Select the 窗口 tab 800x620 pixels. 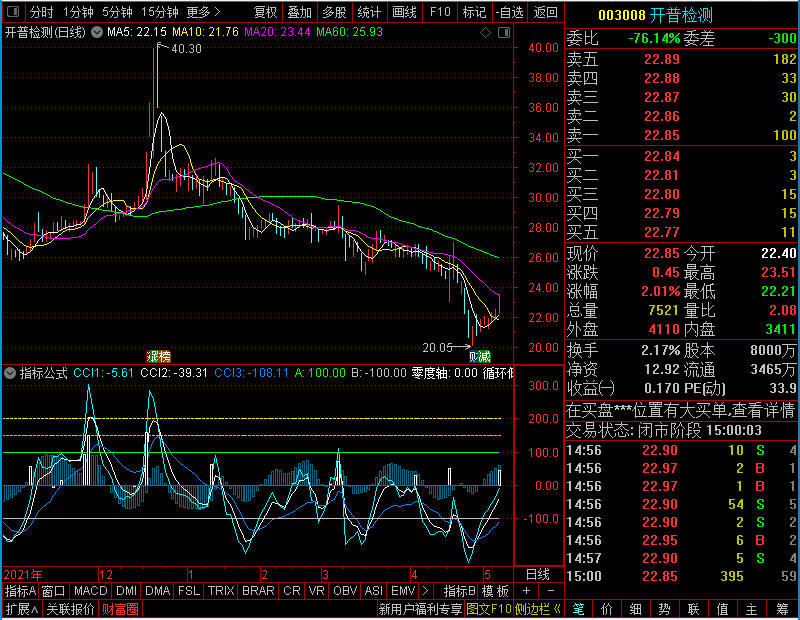click(54, 591)
